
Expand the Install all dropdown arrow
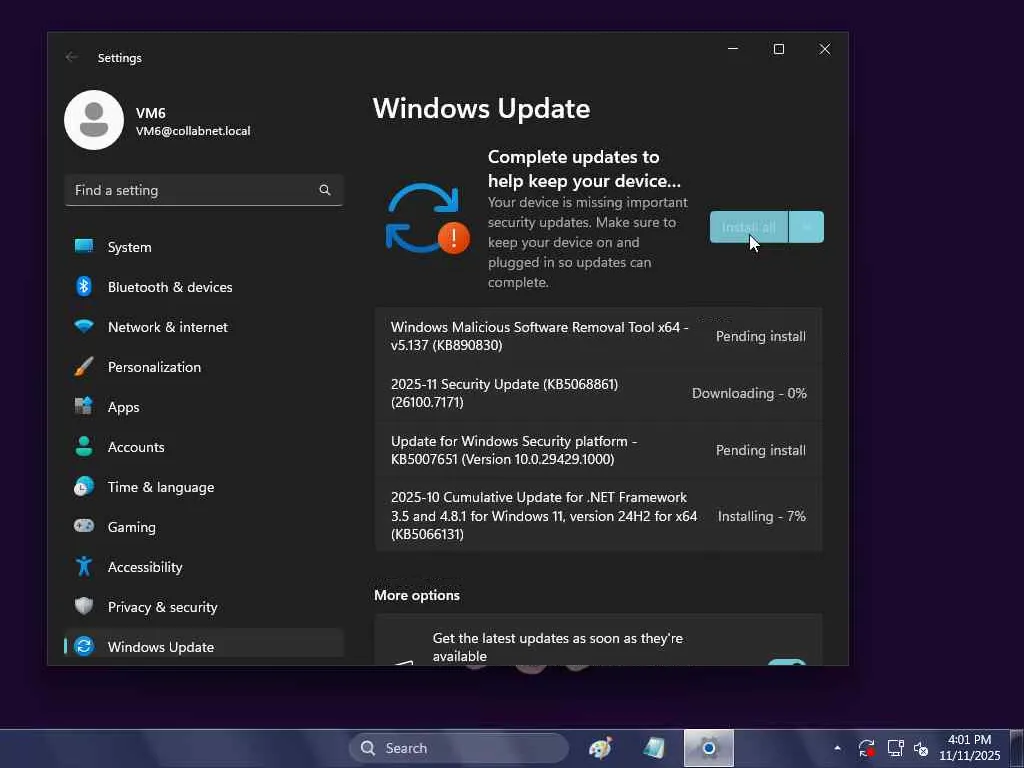tap(807, 227)
